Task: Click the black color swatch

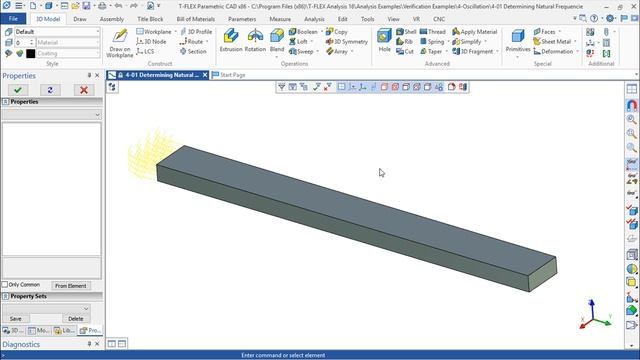Action: pos(31,53)
